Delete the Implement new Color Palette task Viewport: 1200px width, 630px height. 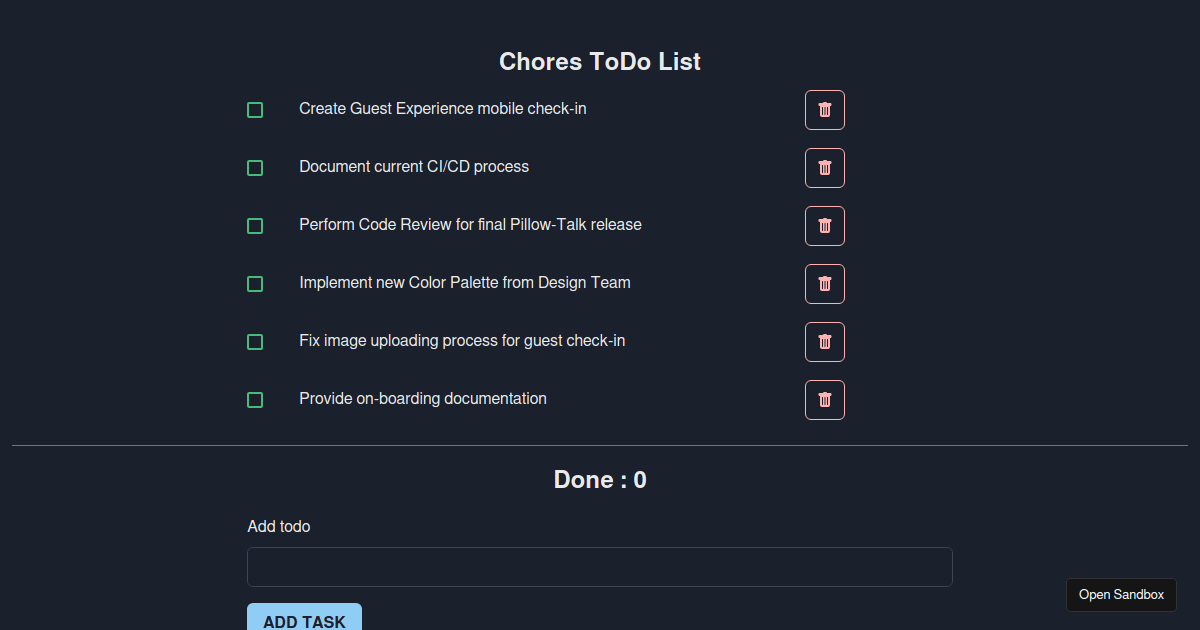tap(824, 284)
